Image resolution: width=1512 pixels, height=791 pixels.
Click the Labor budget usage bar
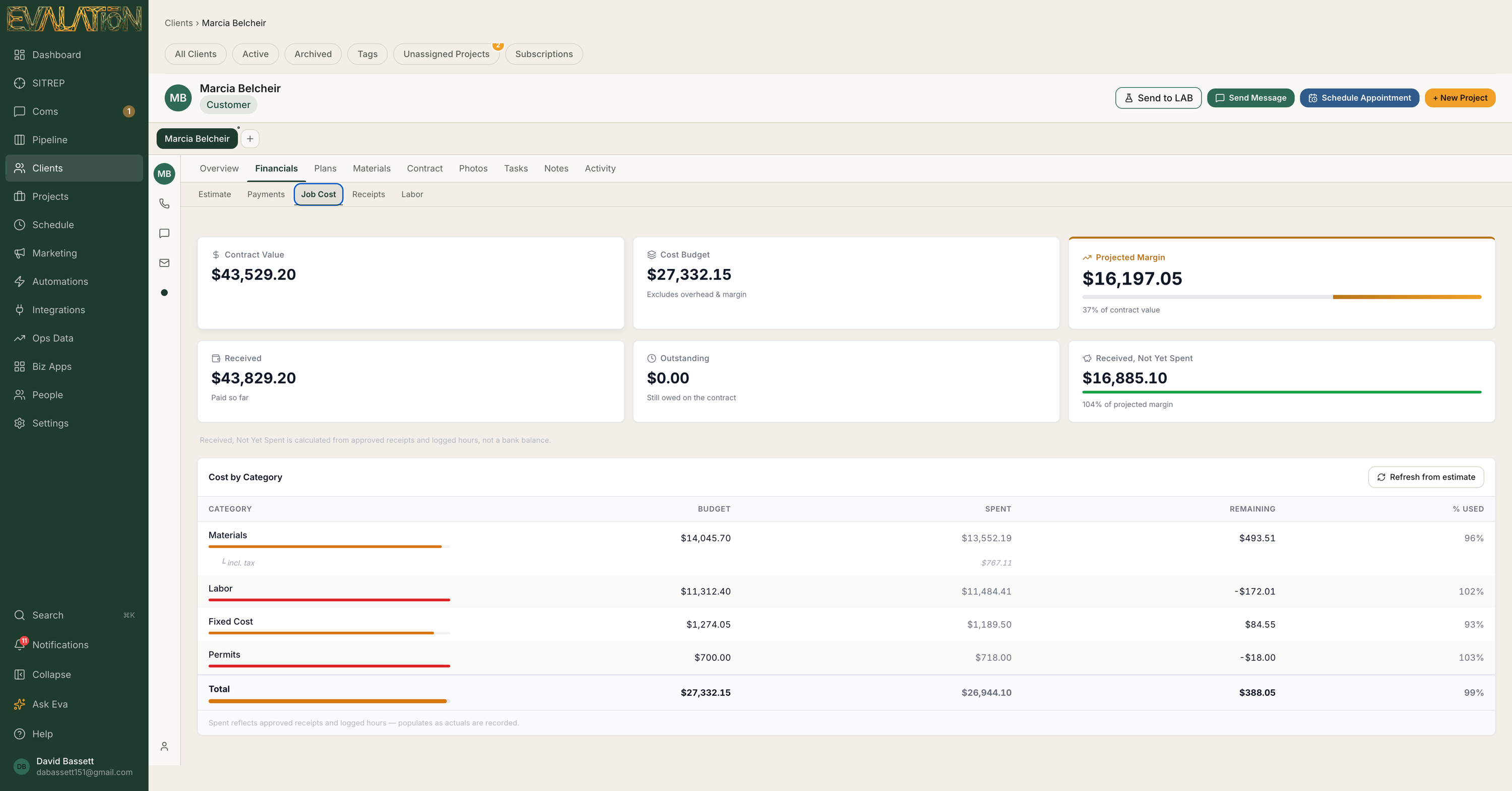click(329, 600)
